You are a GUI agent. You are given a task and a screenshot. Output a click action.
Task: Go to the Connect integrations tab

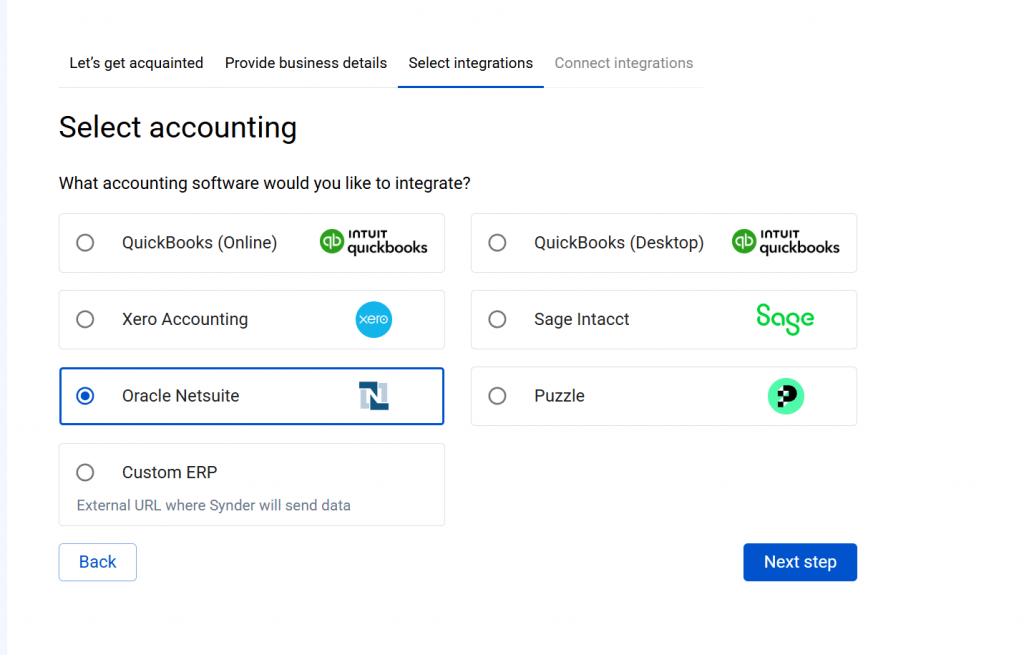(624, 63)
